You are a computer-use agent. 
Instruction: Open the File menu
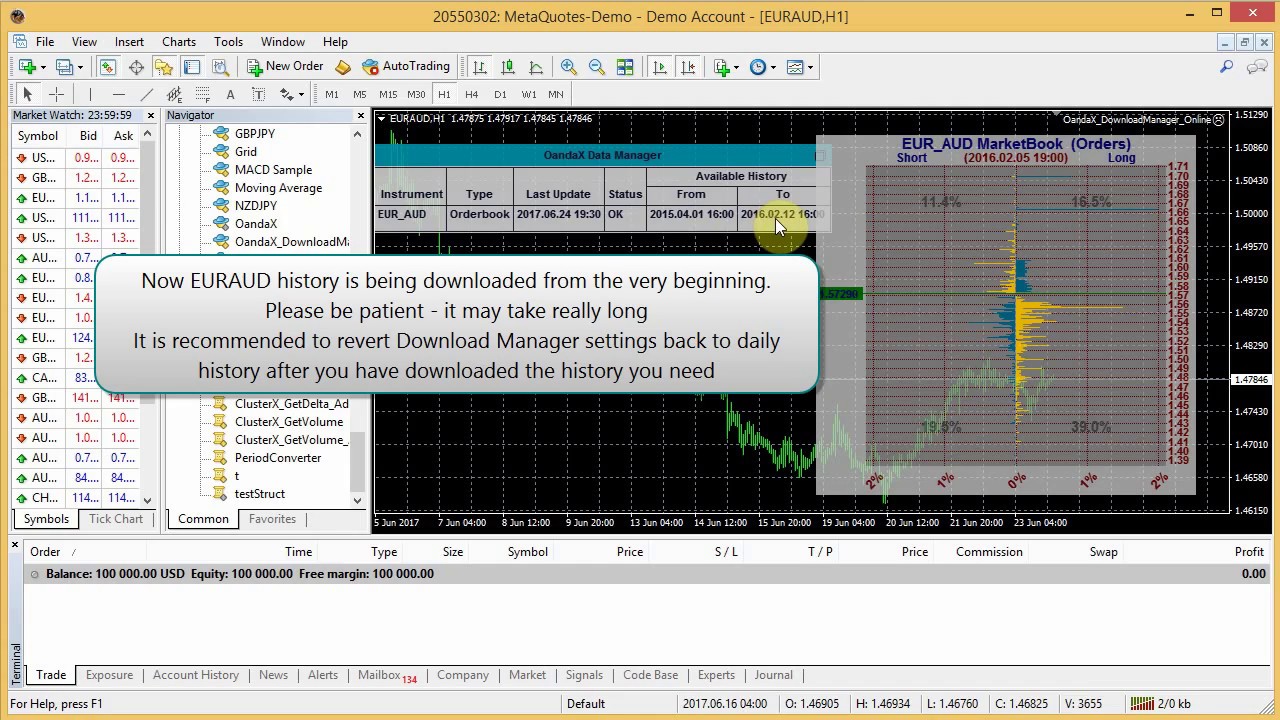(45, 42)
